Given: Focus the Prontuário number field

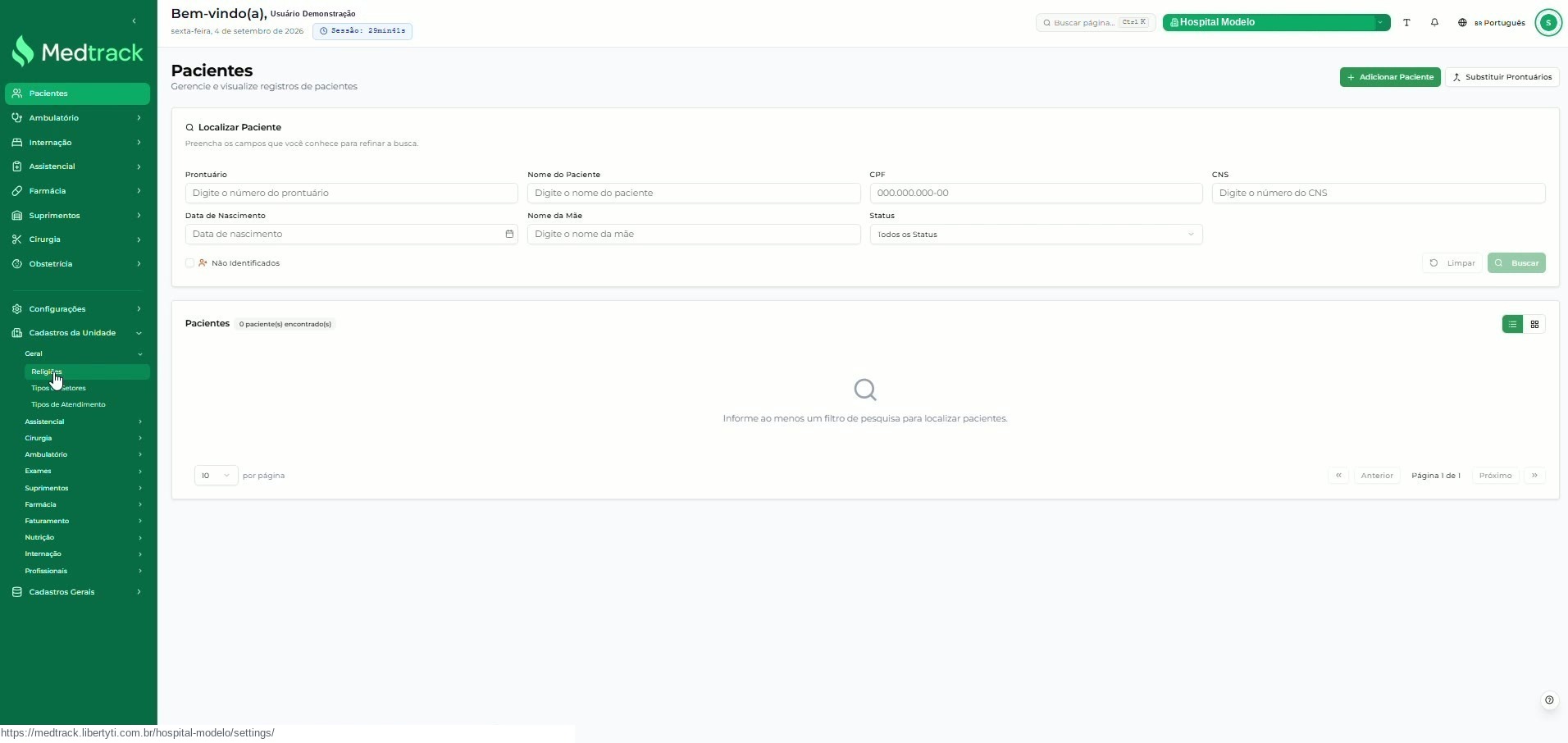Looking at the screenshot, I should [x=352, y=193].
